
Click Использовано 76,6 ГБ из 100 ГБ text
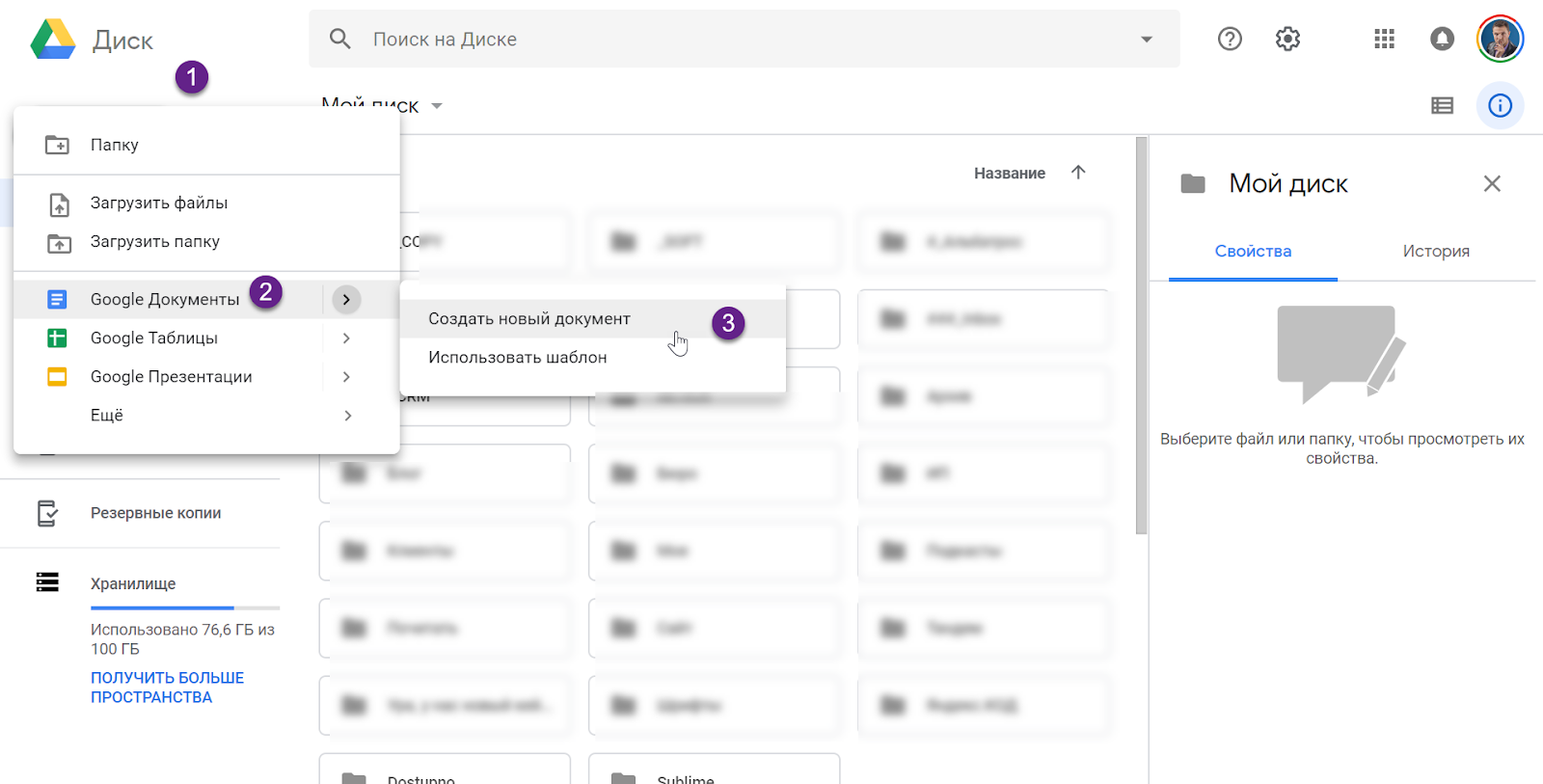pyautogui.click(x=182, y=639)
